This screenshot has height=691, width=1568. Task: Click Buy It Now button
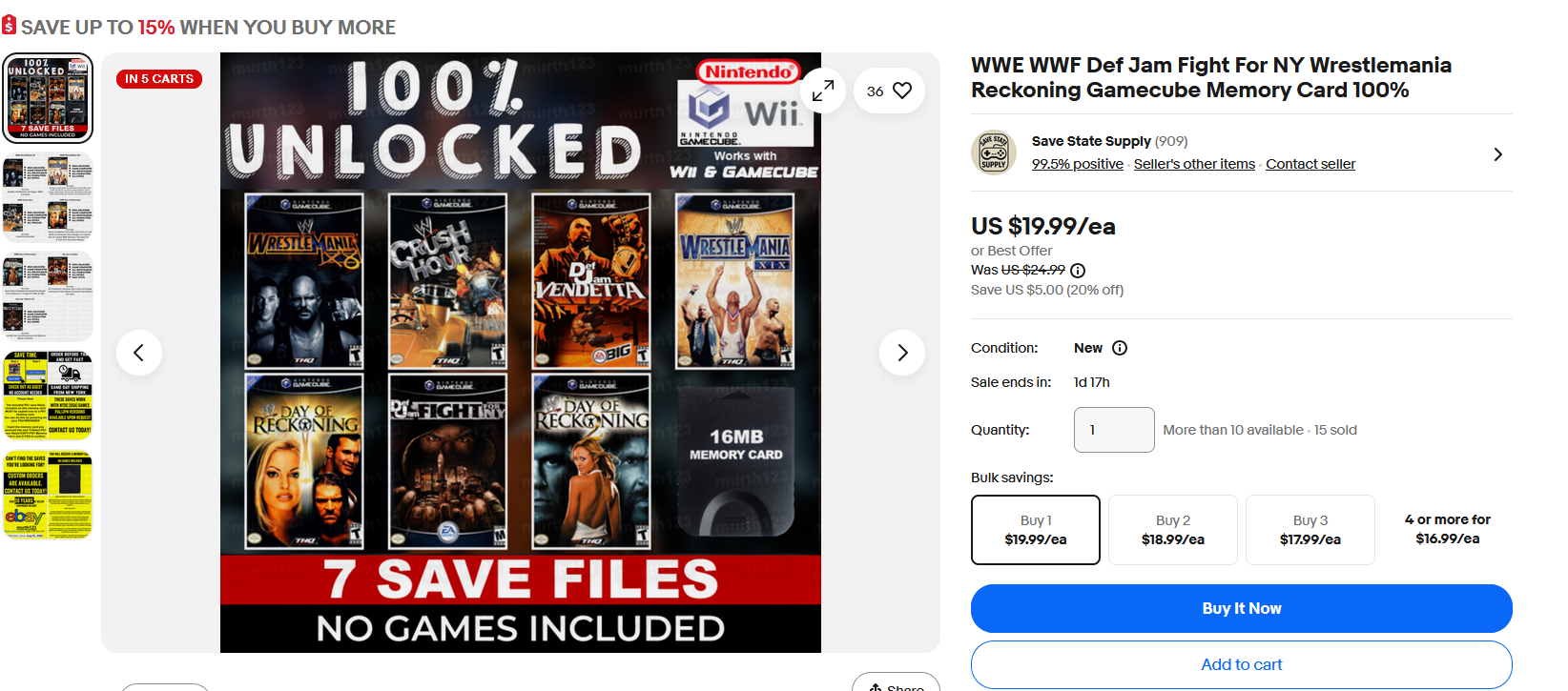(1242, 608)
